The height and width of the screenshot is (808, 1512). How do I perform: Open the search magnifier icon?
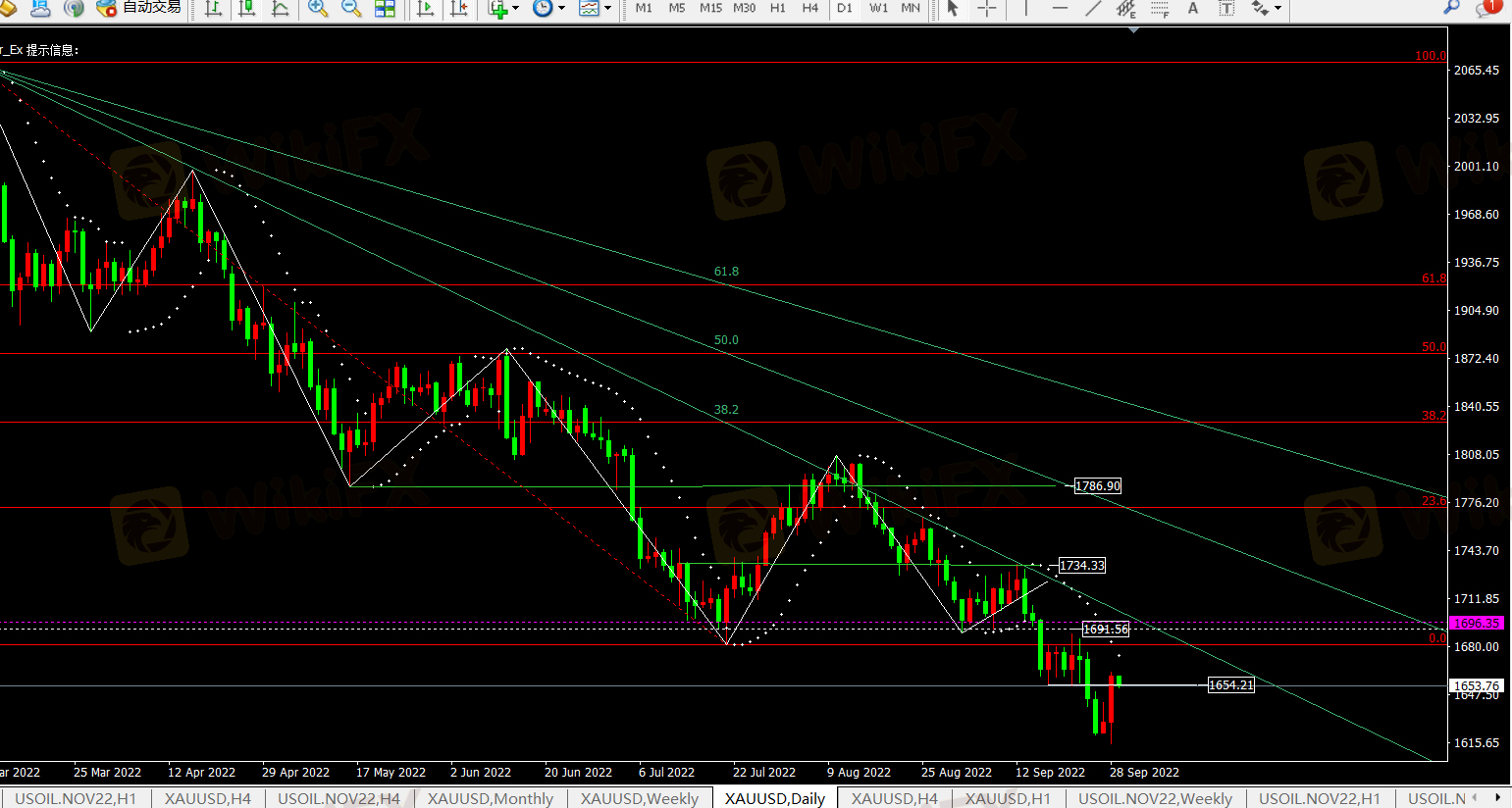click(1451, 7)
